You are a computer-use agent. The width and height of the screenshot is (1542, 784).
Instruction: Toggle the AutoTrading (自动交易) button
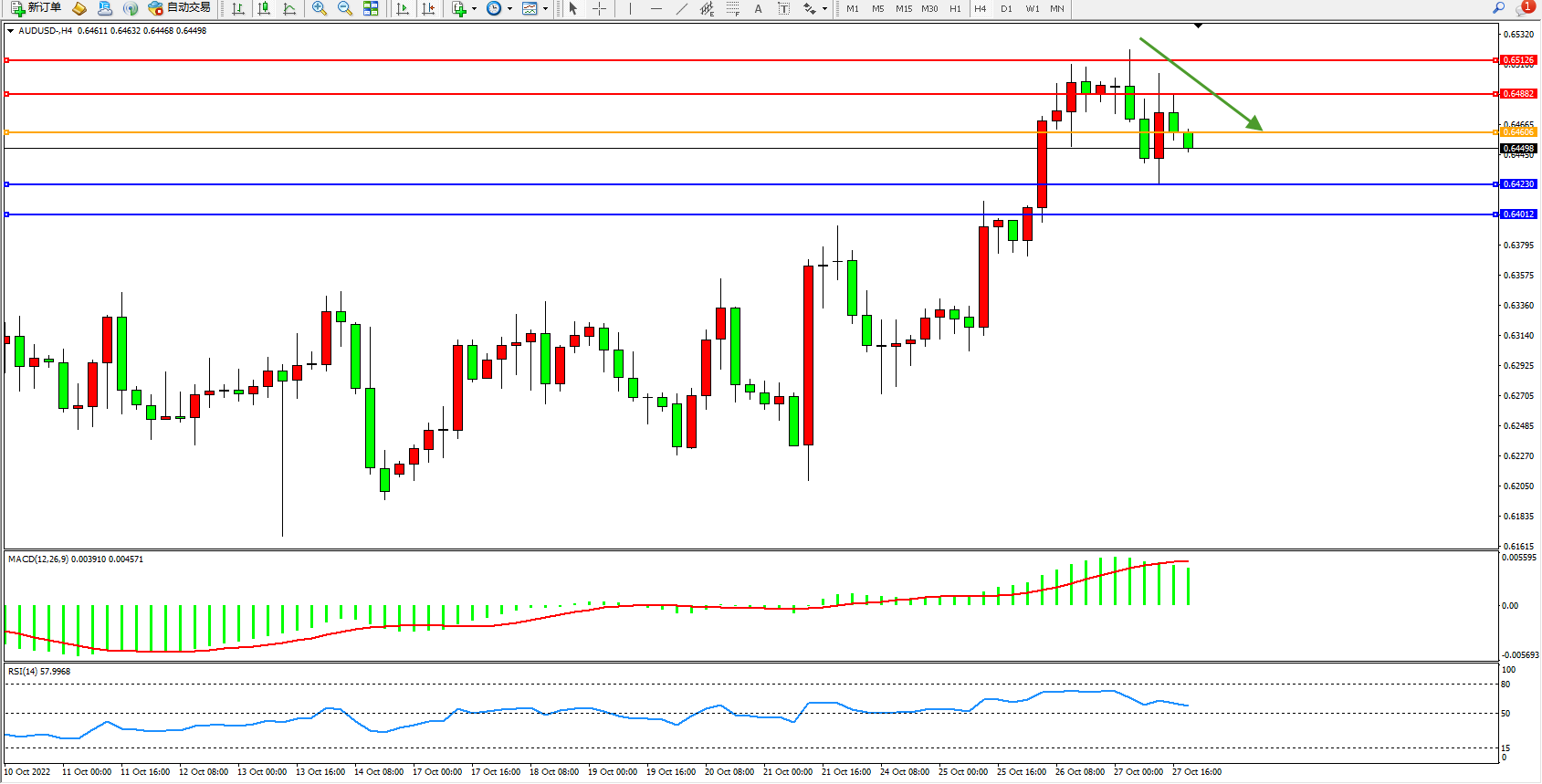tap(180, 8)
